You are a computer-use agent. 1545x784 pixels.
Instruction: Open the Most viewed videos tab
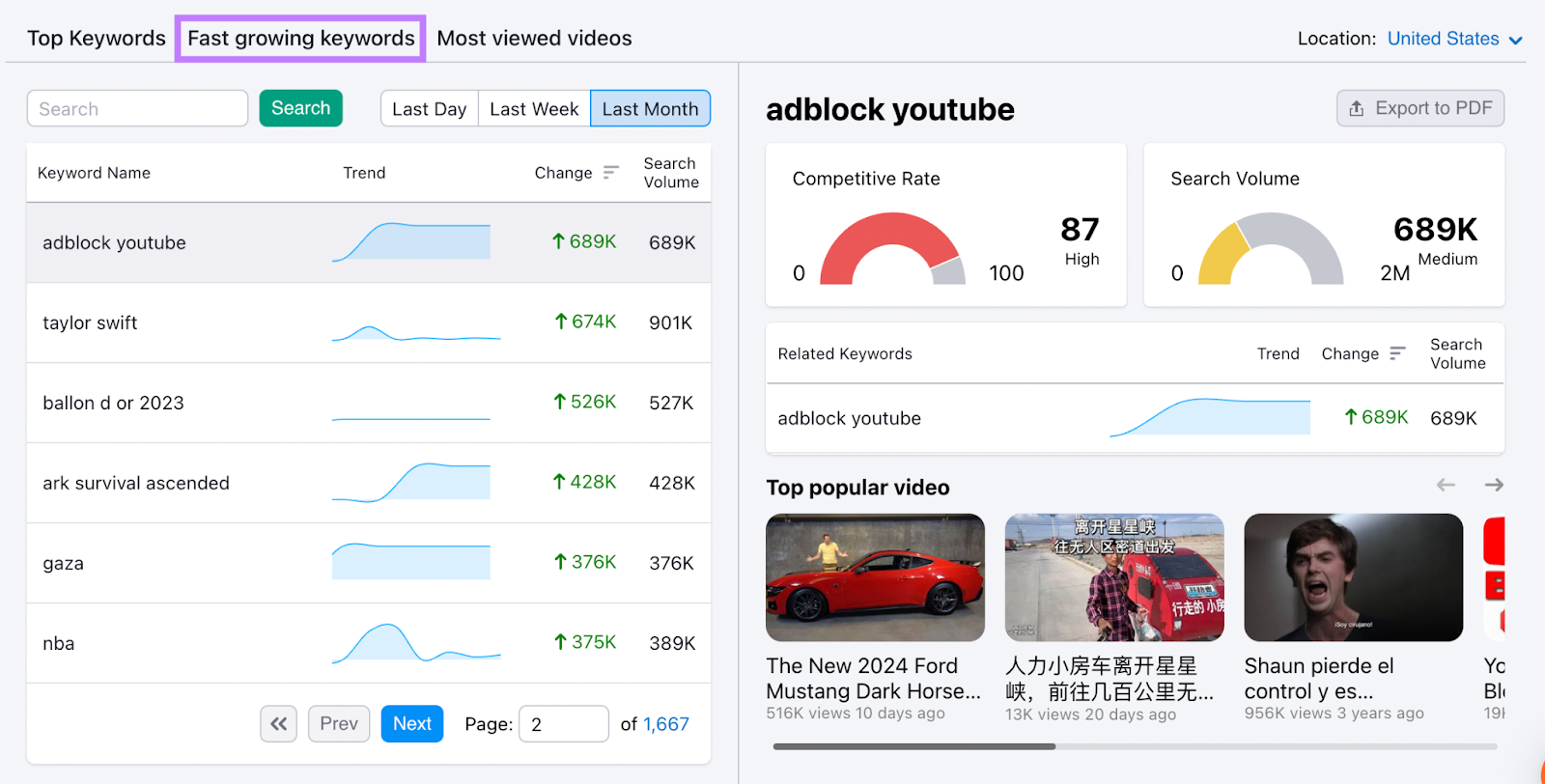pyautogui.click(x=534, y=39)
